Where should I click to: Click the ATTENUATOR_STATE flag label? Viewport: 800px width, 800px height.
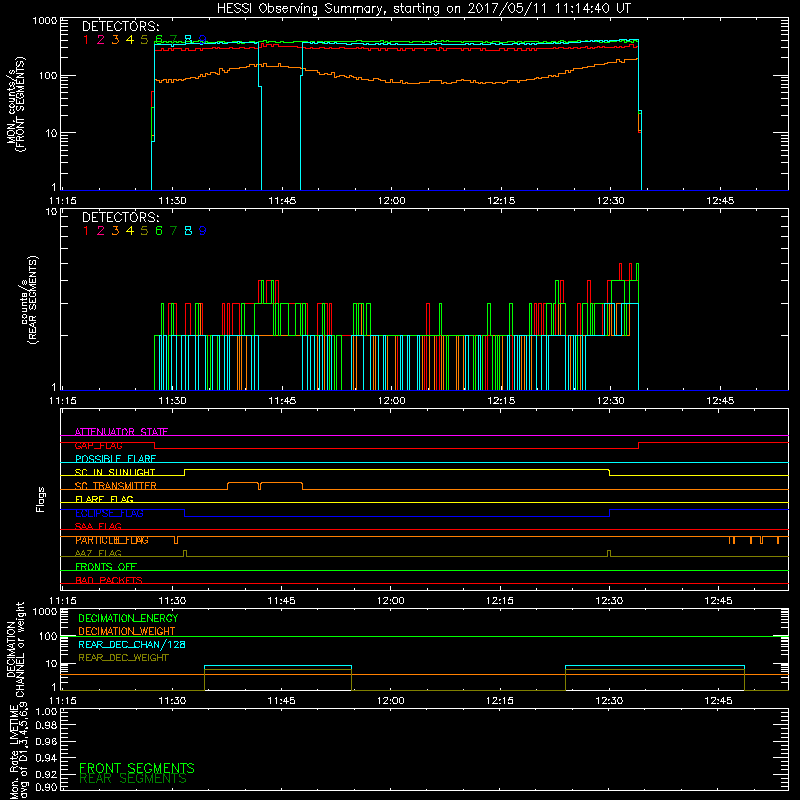(x=121, y=432)
